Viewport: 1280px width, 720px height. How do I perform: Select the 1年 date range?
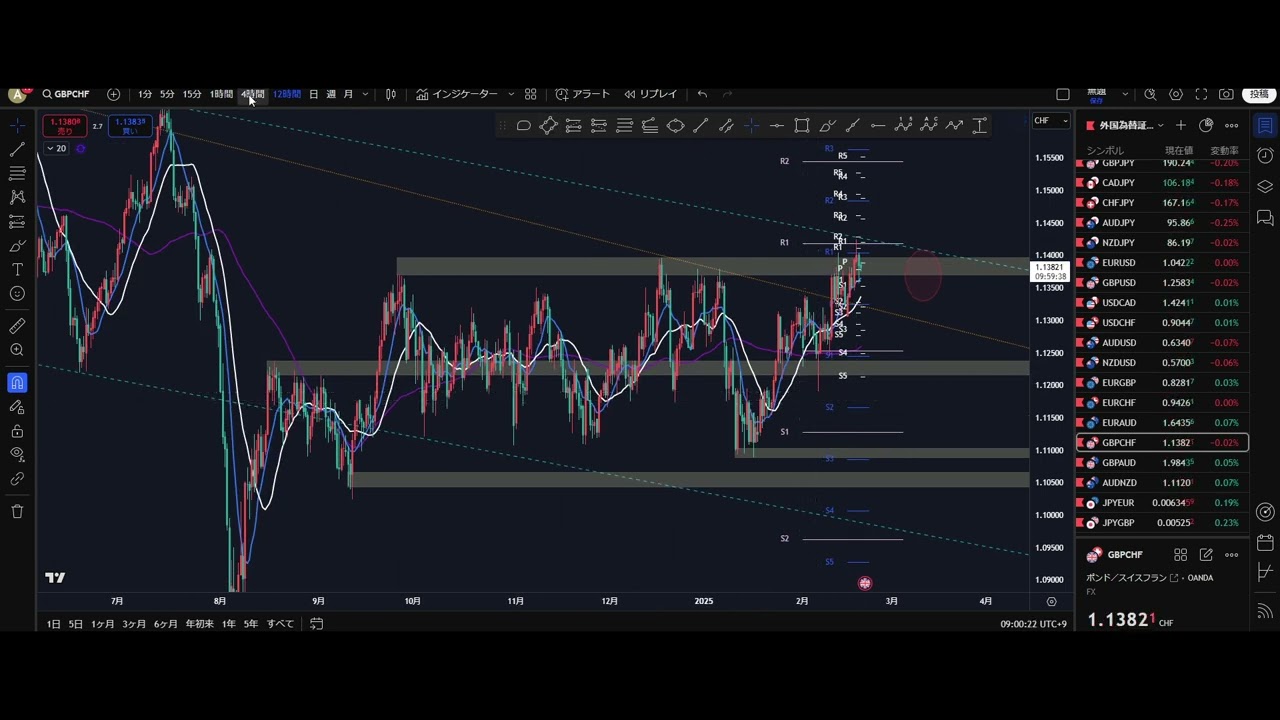pos(228,624)
